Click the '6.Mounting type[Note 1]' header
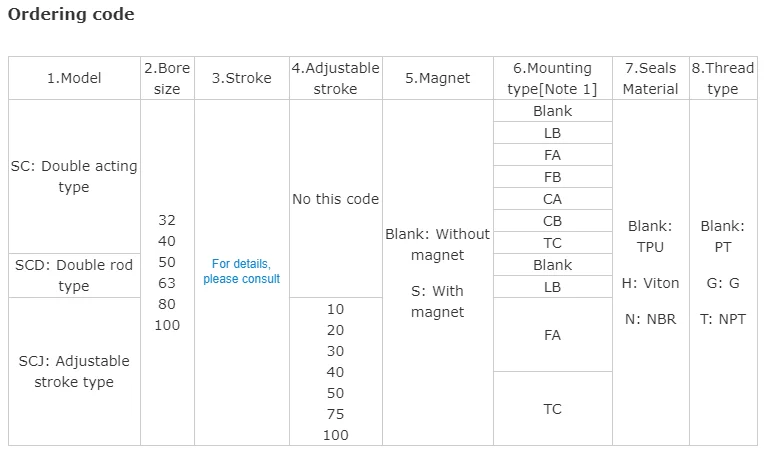 point(552,78)
